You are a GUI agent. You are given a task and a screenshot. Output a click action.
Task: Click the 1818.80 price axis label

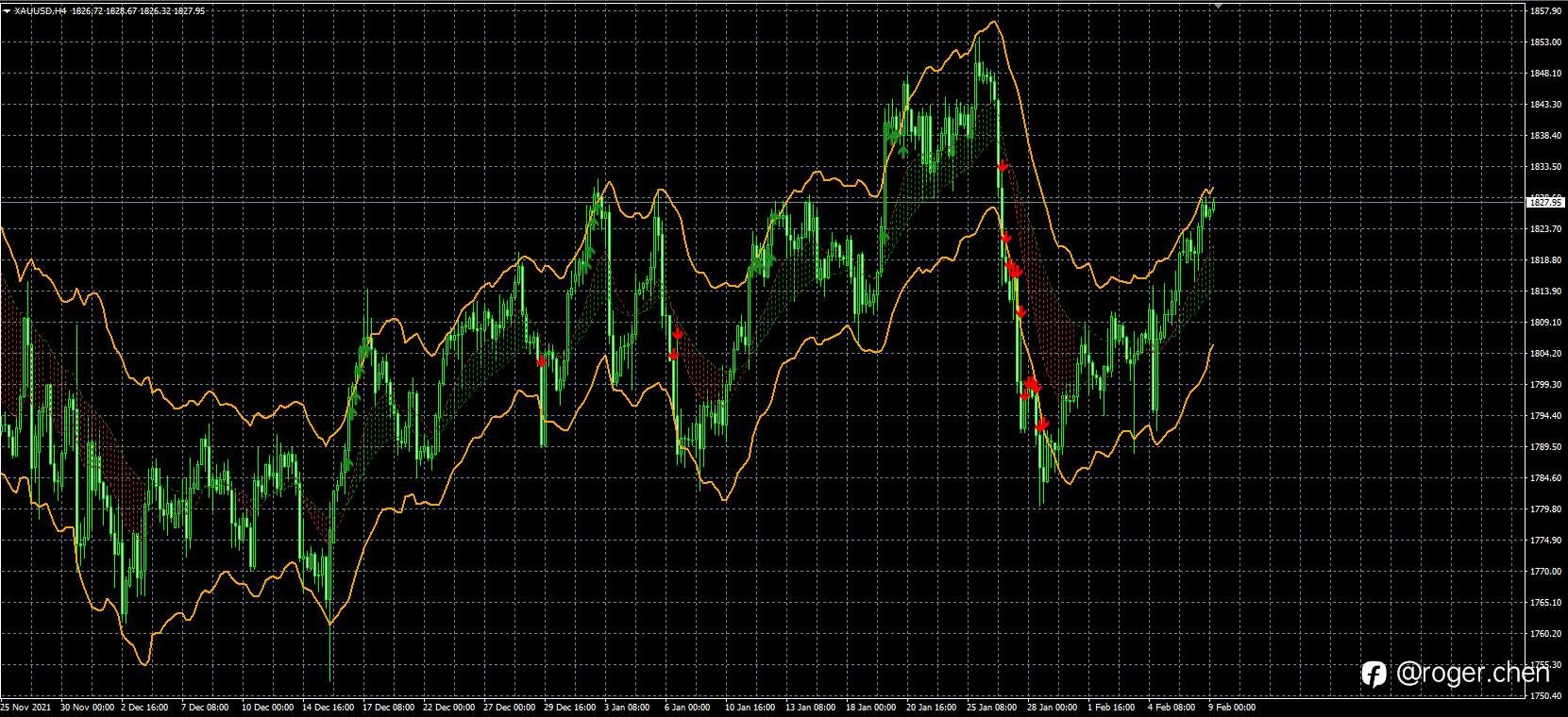pyautogui.click(x=1544, y=260)
